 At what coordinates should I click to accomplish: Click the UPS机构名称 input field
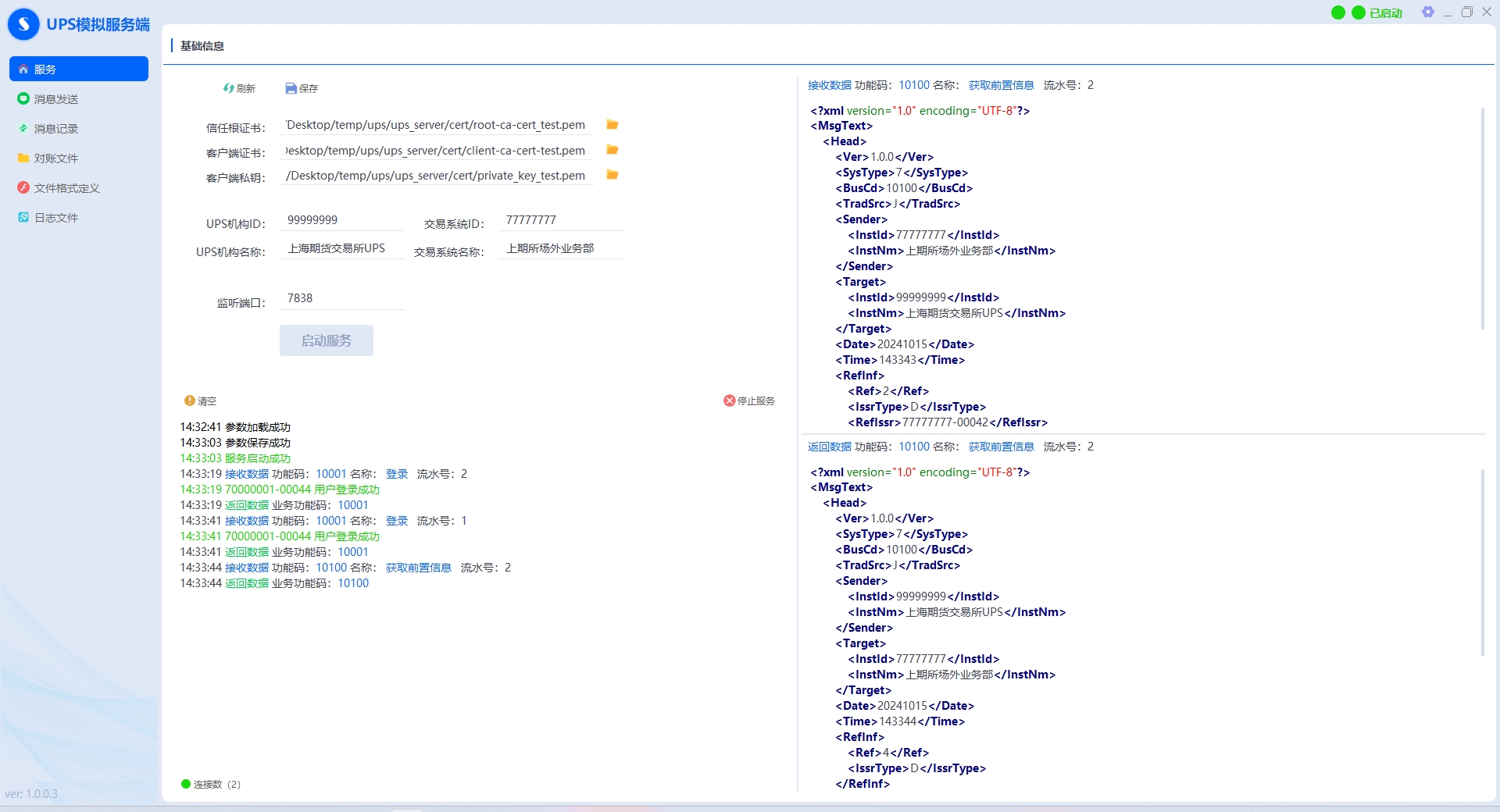pyautogui.click(x=342, y=248)
